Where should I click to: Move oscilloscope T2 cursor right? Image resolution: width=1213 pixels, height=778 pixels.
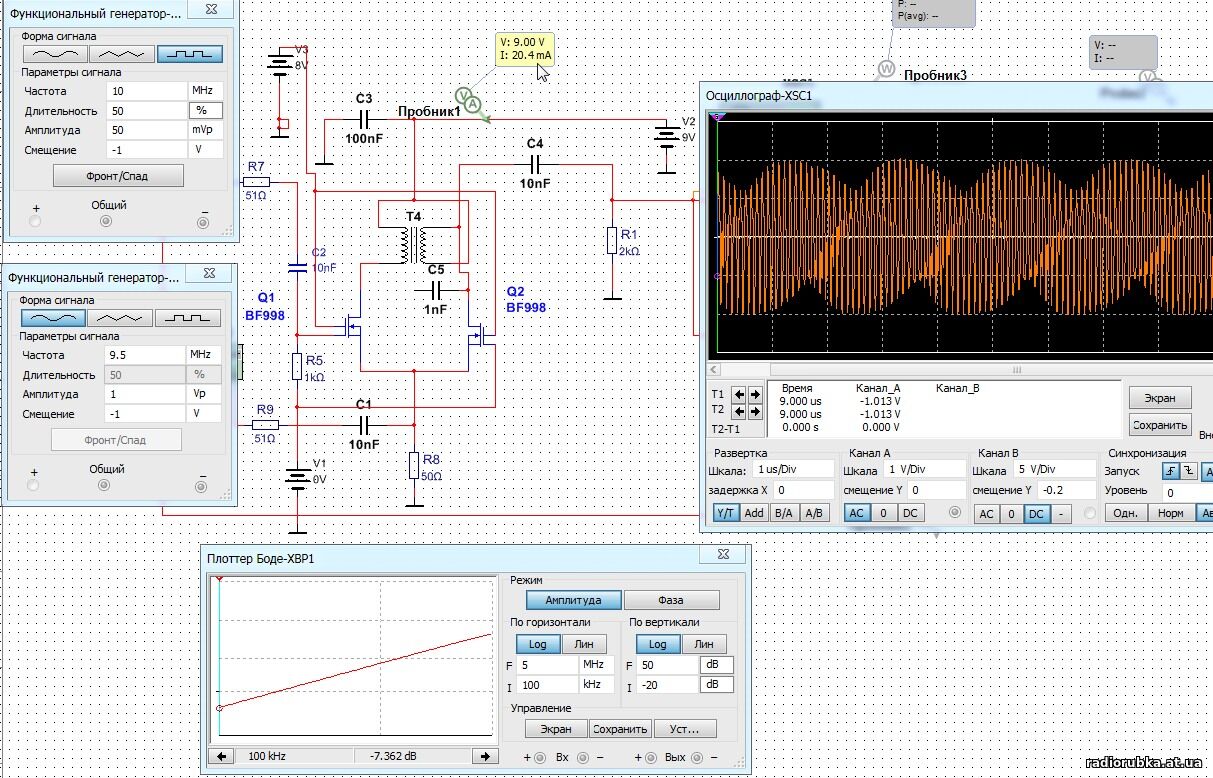[755, 411]
